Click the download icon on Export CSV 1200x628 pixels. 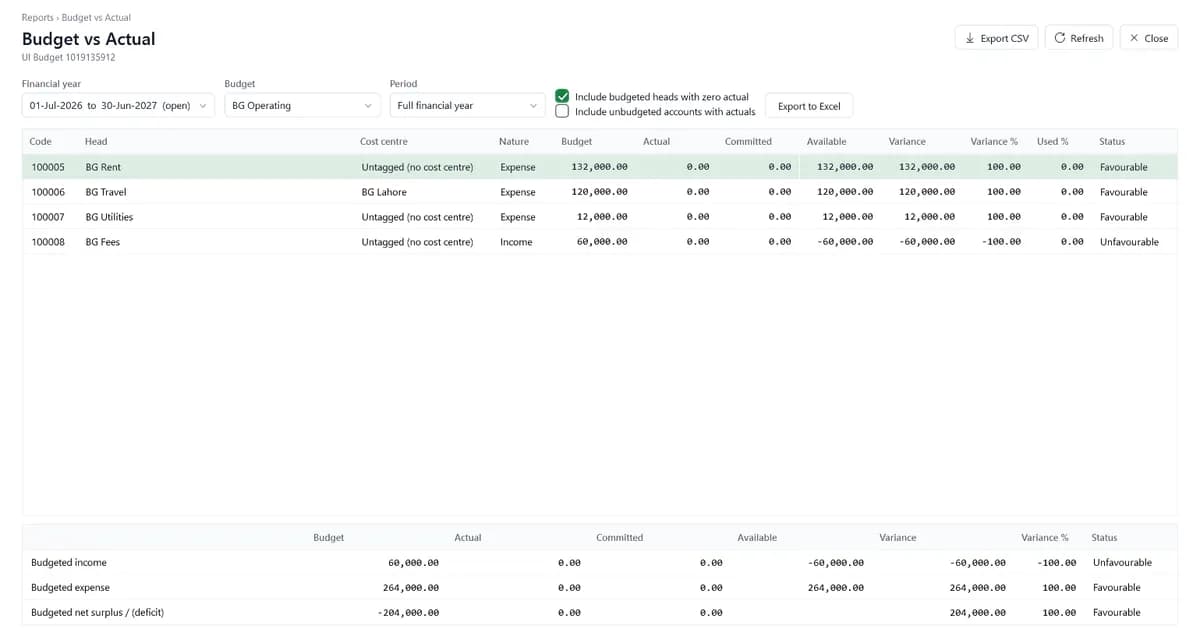click(x=970, y=38)
